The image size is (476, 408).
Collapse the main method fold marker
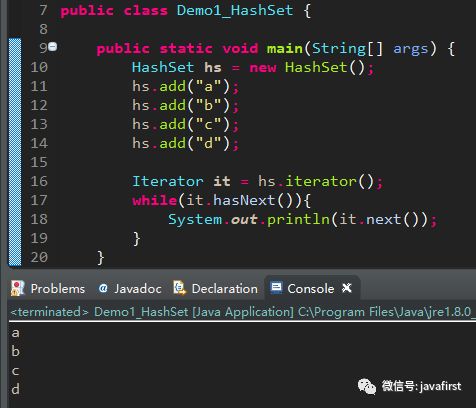[x=53, y=46]
